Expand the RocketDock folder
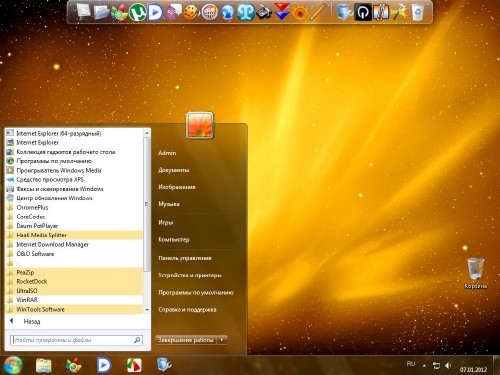500x375 pixels. (x=74, y=281)
